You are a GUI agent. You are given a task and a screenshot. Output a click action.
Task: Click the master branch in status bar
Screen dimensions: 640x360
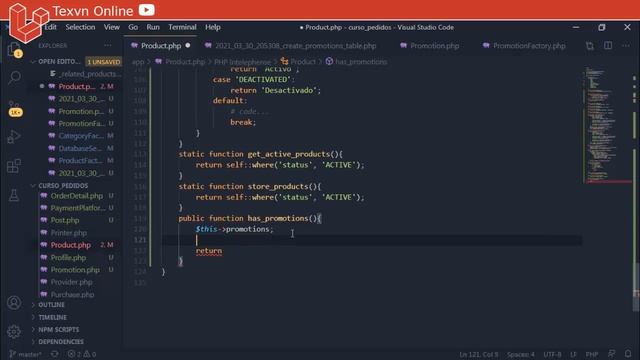25,354
